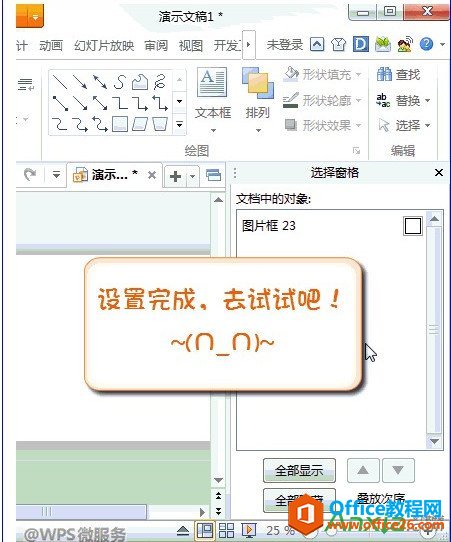The width and height of the screenshot is (451, 542).
Task: Open the new tab plus dropdown arrow
Action: coord(192,176)
